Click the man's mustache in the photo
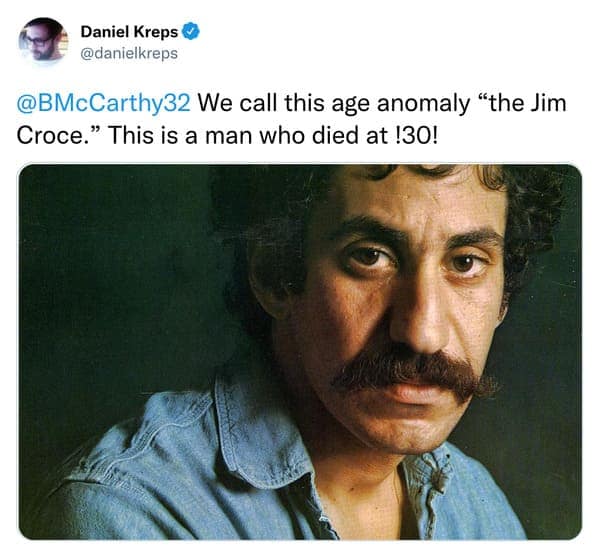 click(x=414, y=372)
